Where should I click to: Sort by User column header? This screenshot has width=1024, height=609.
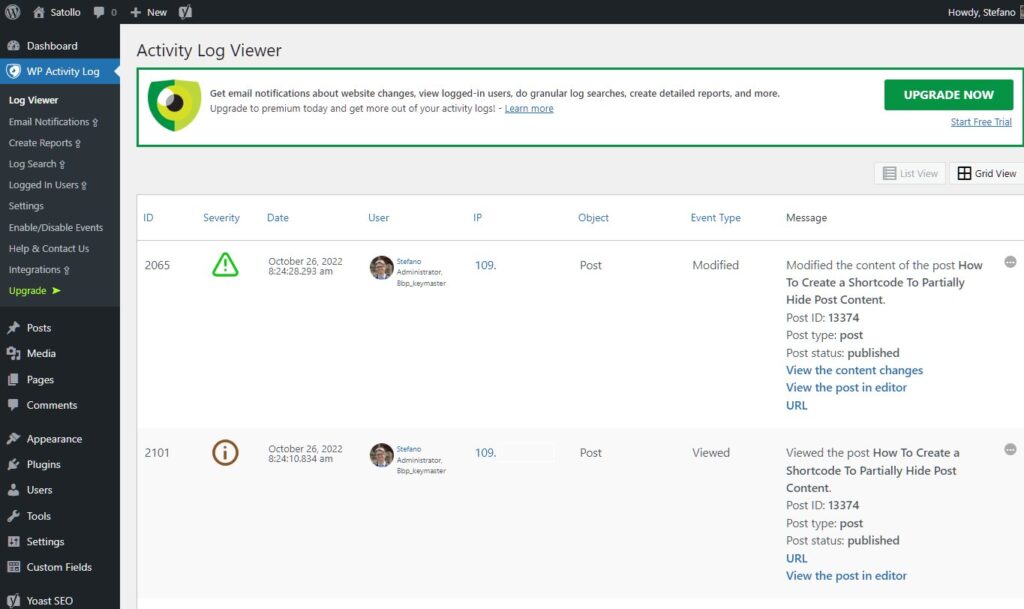point(378,217)
